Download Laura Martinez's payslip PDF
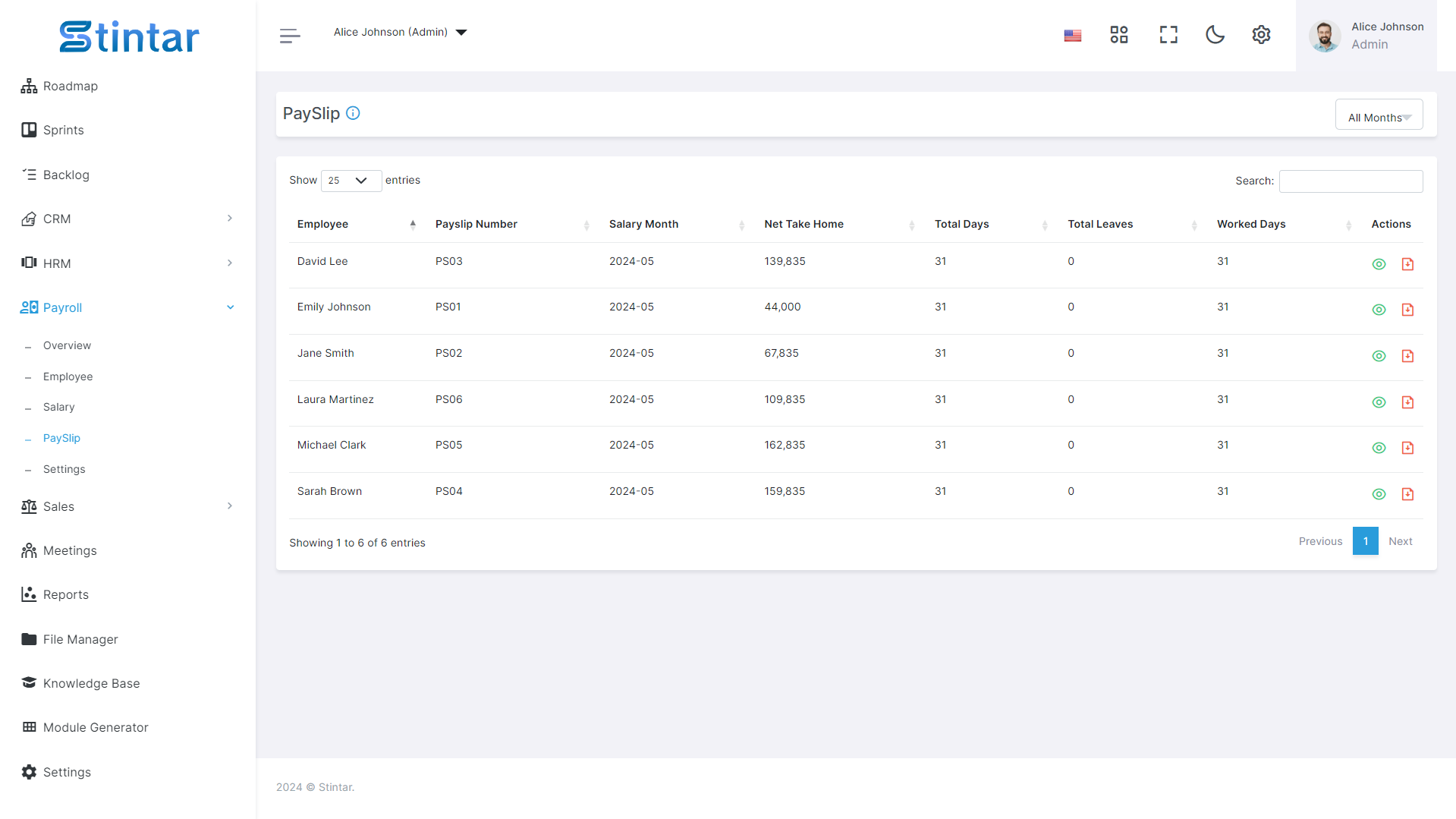The image size is (1456, 819). coord(1407,402)
